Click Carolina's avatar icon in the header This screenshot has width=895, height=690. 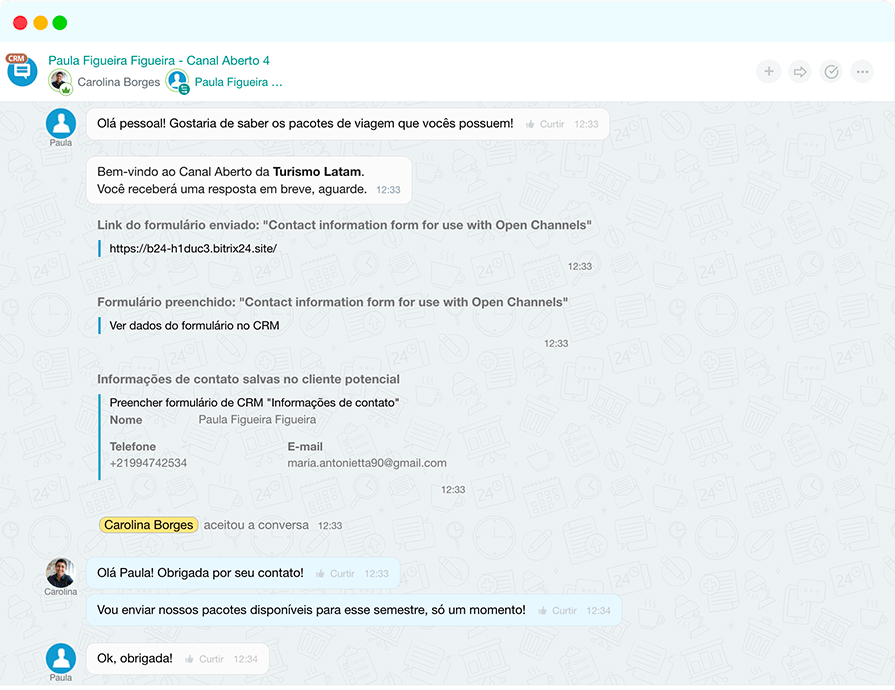click(x=60, y=81)
